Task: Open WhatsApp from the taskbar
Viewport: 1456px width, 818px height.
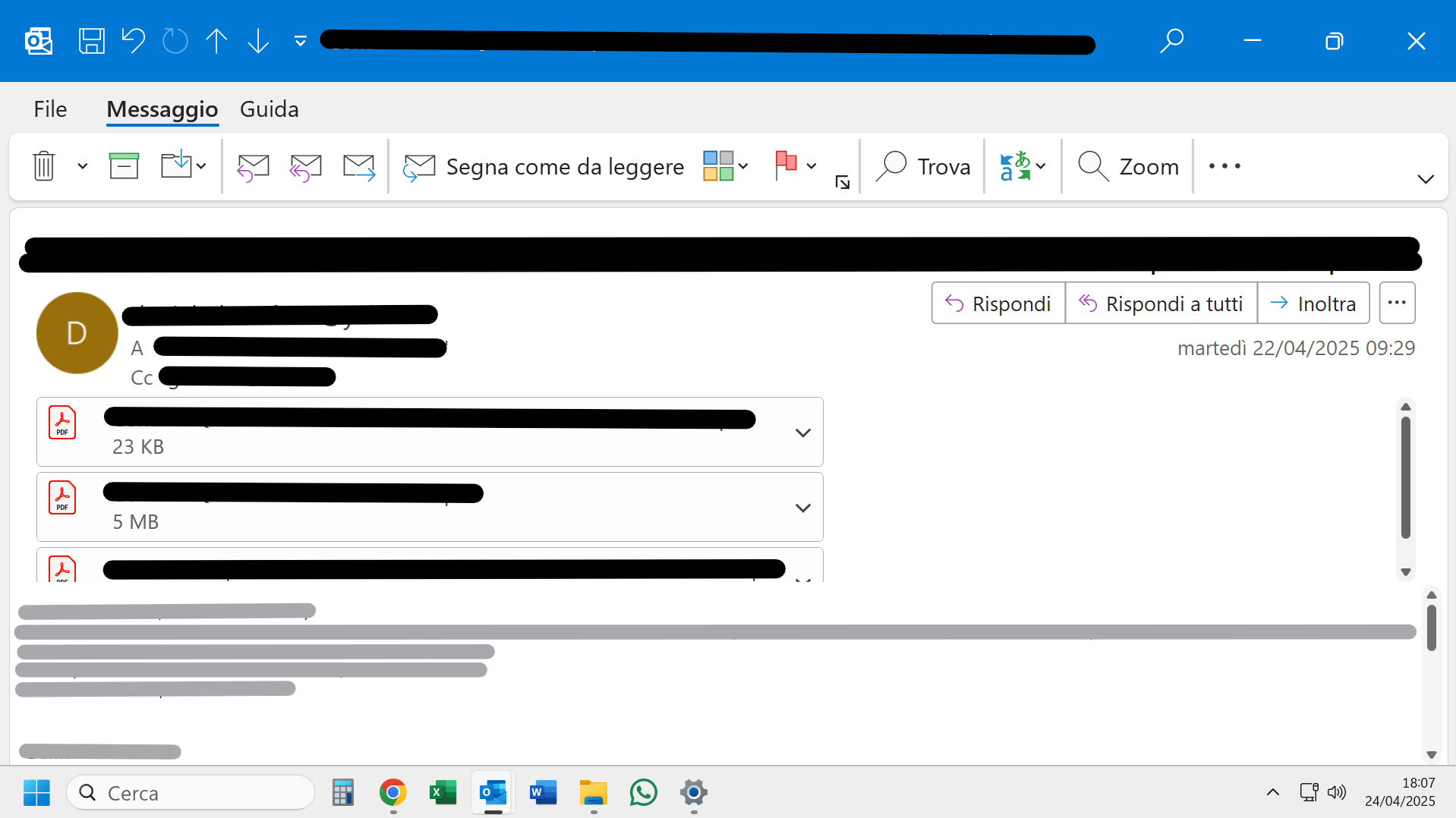Action: click(x=643, y=792)
